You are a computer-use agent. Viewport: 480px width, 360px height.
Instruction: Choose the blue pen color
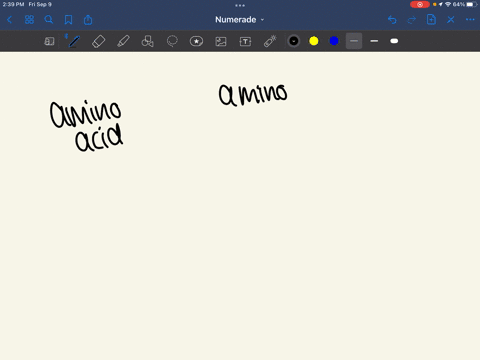[x=334, y=41]
